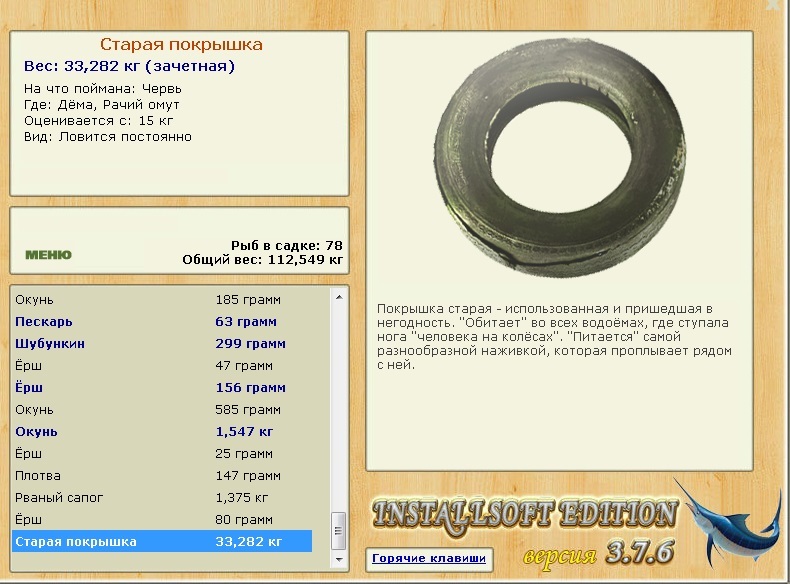
Task: Select the Ёрш 156 грамм row
Action: pyautogui.click(x=162, y=387)
